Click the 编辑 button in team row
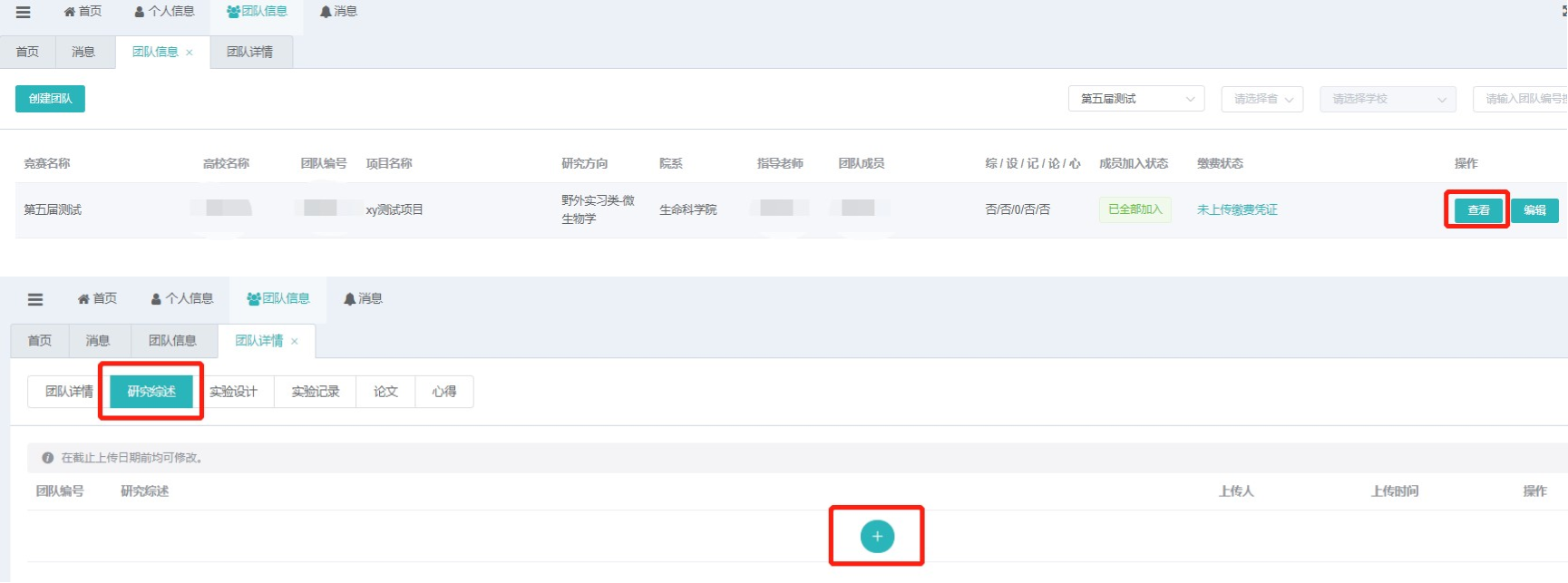Viewport: 1568px width, 583px height. click(x=1534, y=210)
